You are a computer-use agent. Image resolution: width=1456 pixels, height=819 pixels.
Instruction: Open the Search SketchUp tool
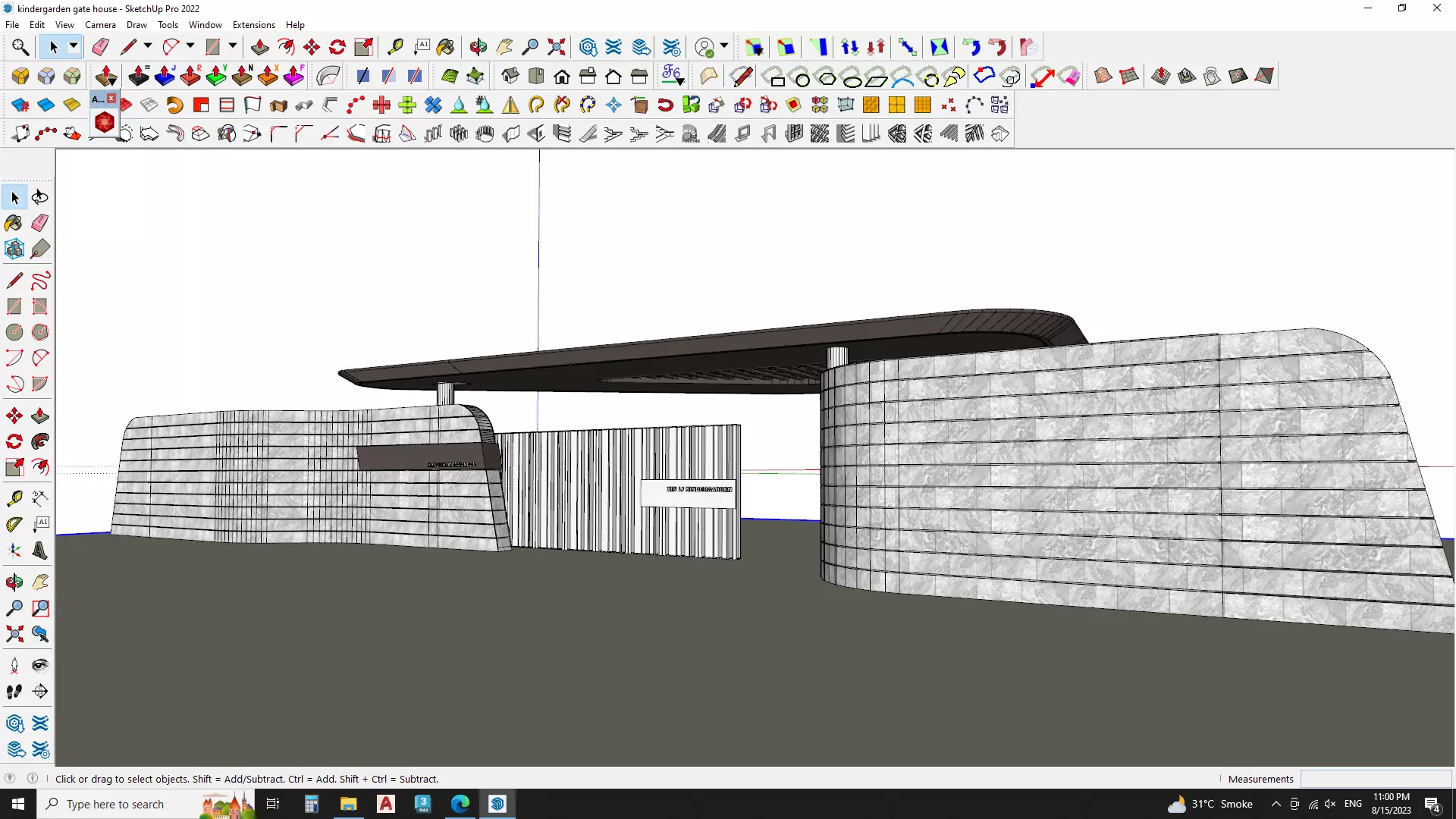[x=20, y=47]
